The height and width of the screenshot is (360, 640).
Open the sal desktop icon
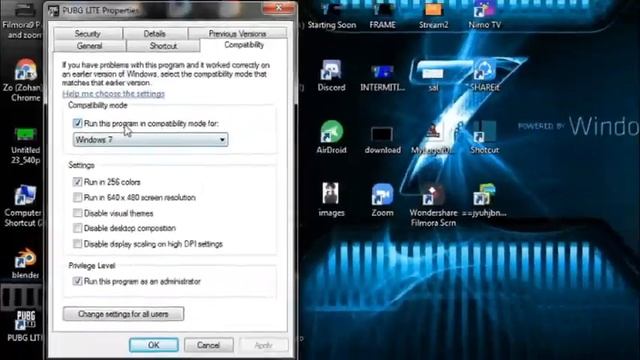(x=433, y=78)
